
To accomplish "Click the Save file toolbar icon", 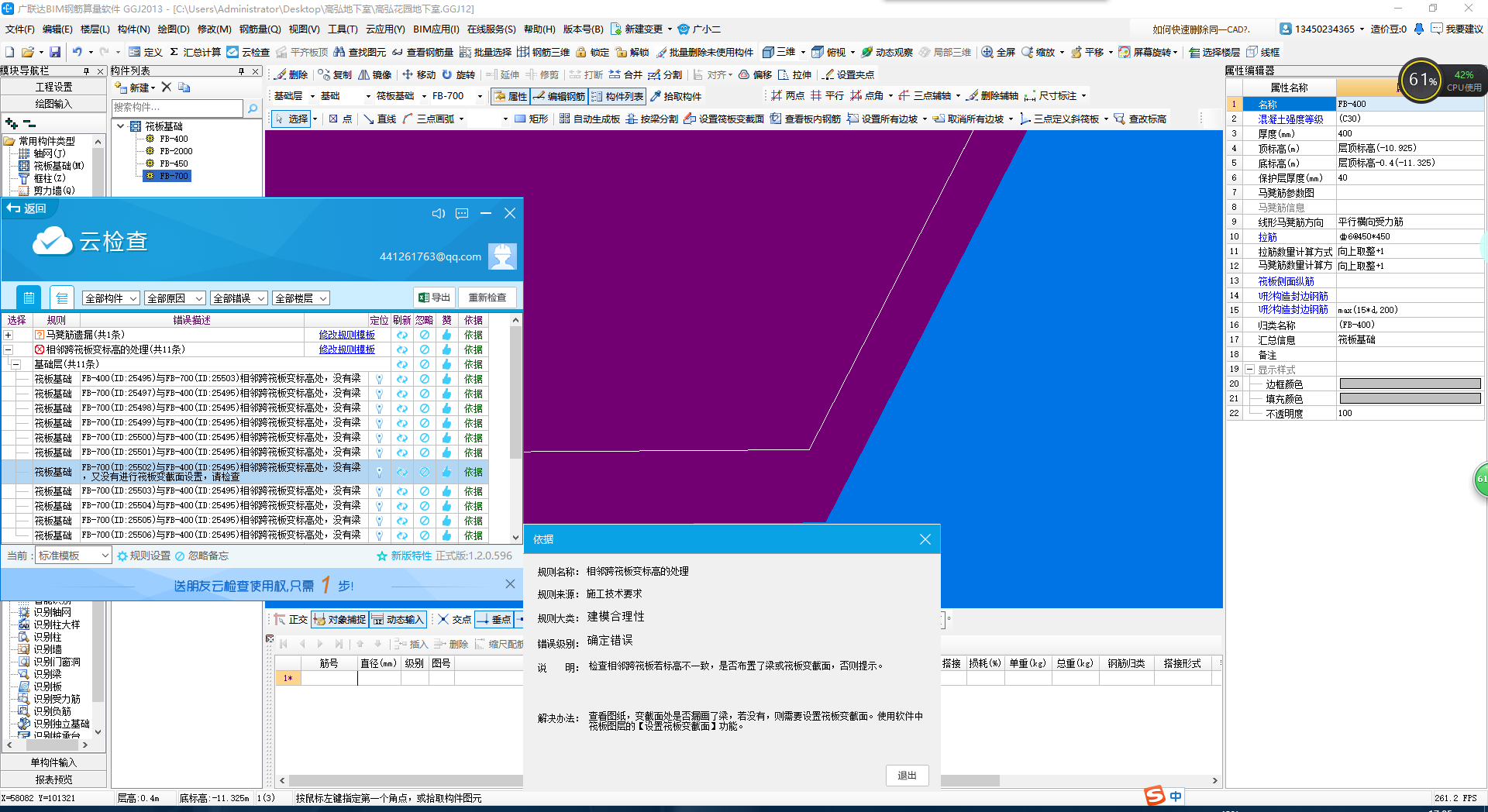I will (54, 52).
